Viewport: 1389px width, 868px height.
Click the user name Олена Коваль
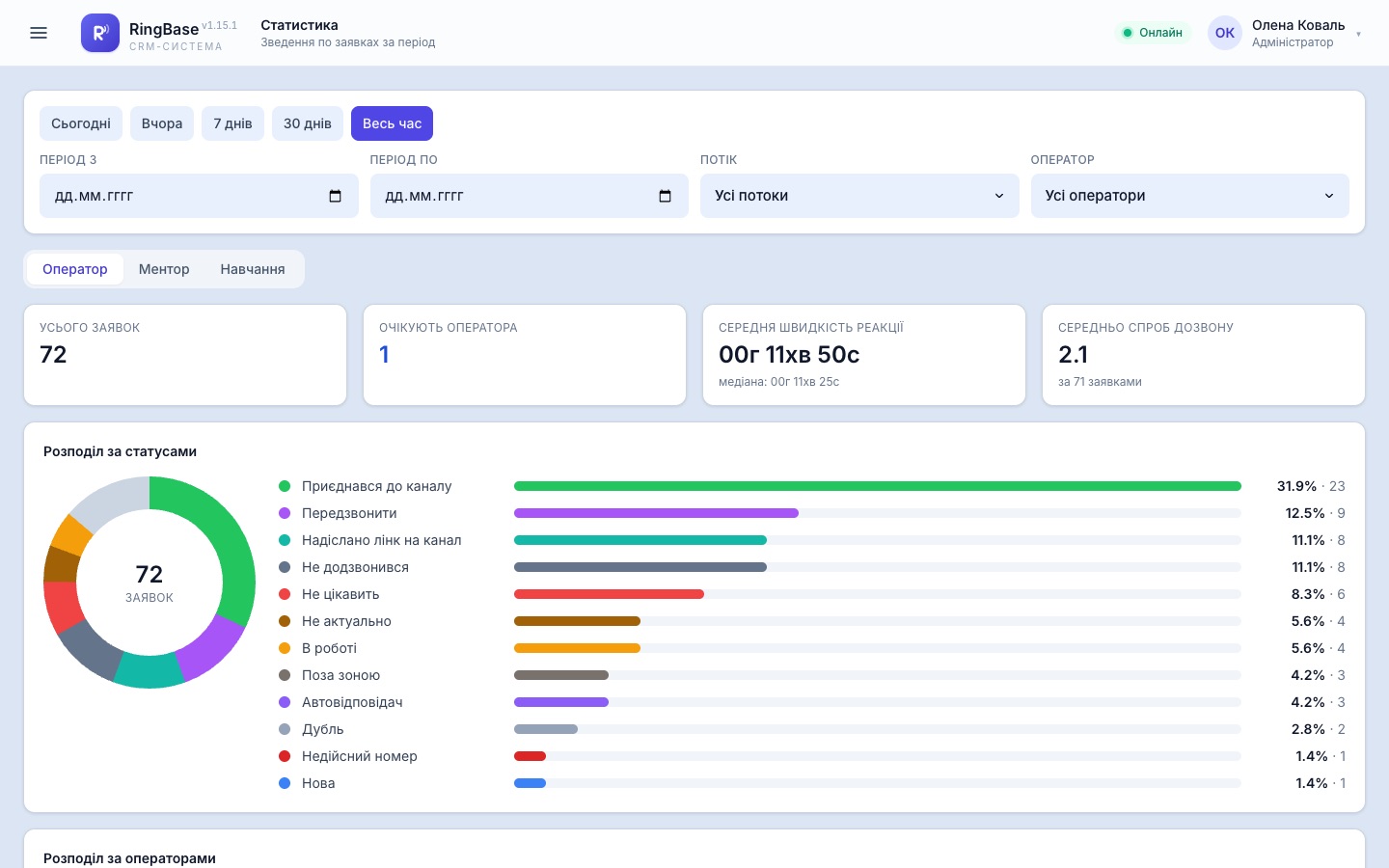[x=1298, y=25]
